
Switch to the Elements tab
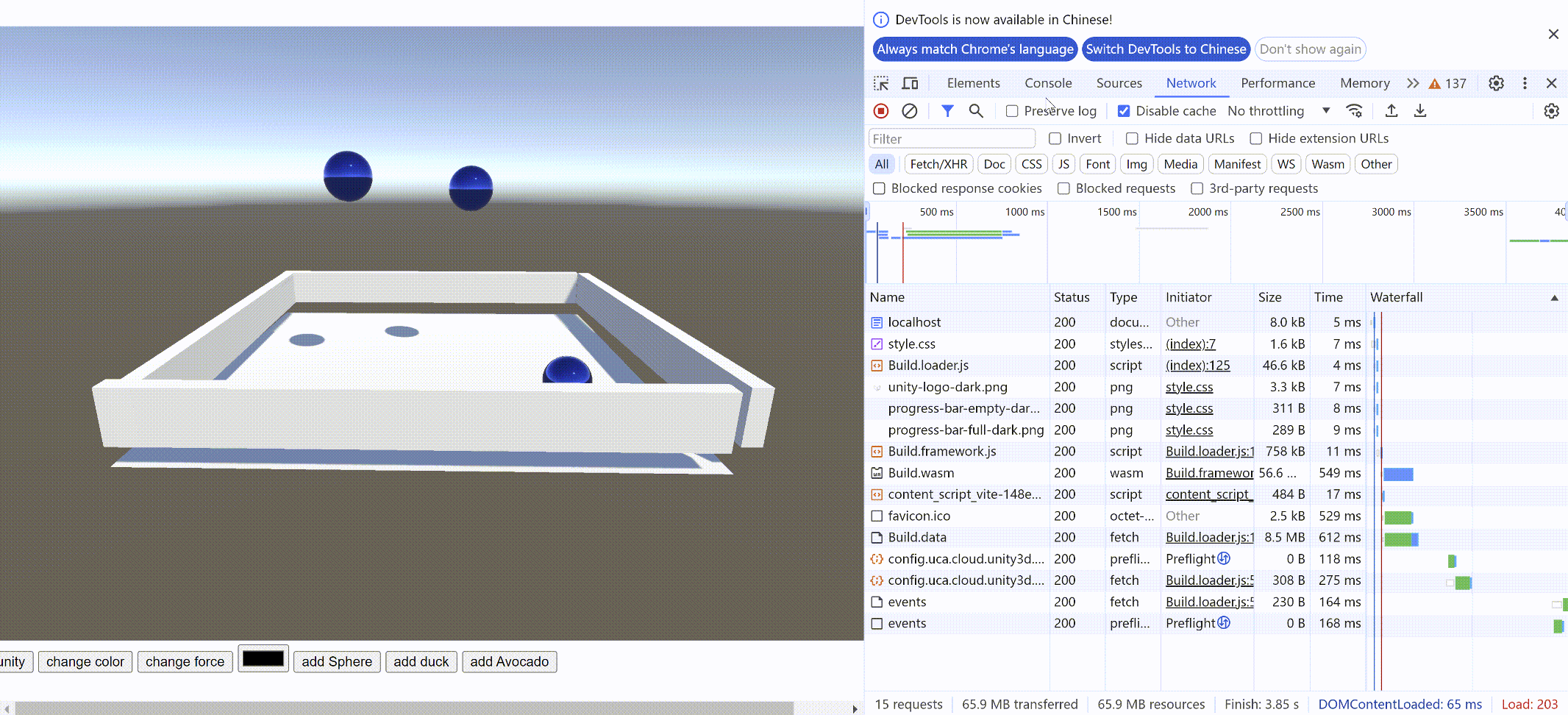tap(973, 83)
